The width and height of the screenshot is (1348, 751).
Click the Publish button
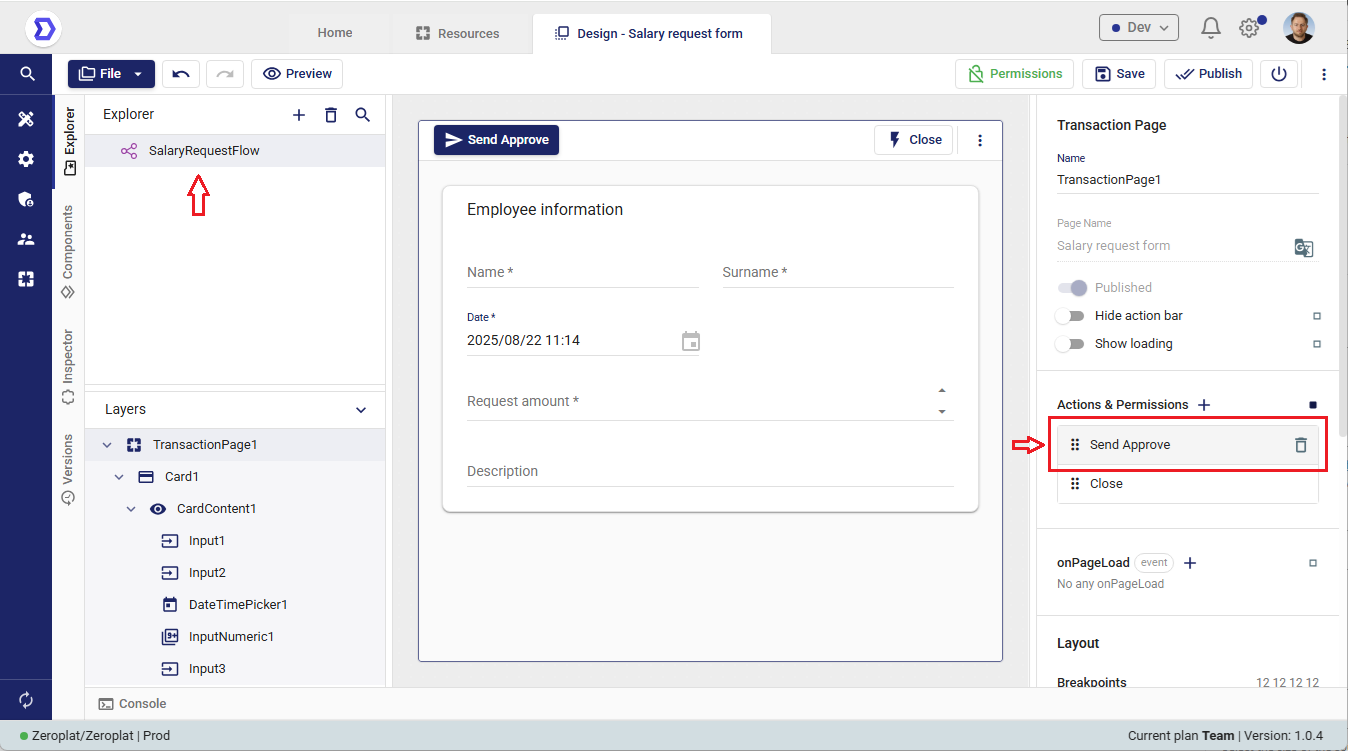tap(1208, 74)
